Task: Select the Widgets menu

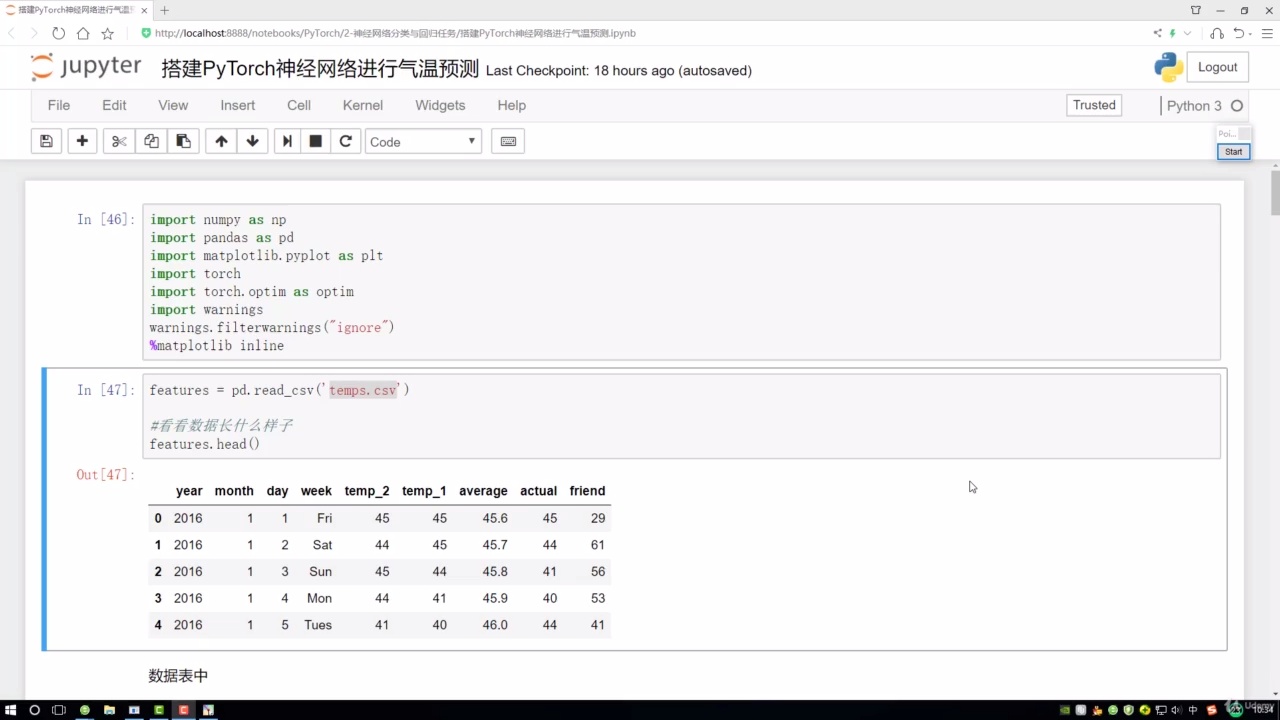Action: click(x=440, y=105)
